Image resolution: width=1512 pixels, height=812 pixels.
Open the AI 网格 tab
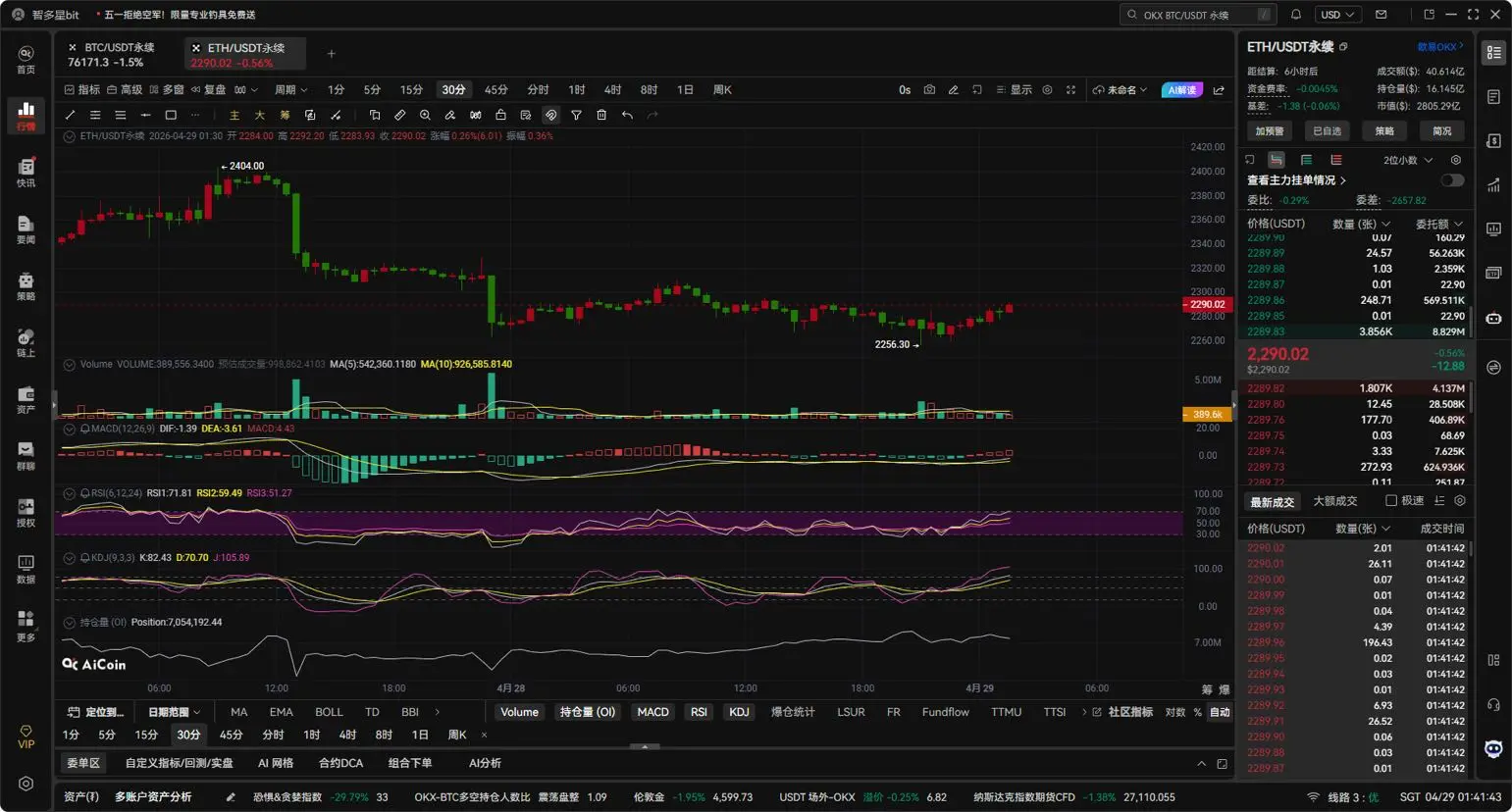coord(276,763)
